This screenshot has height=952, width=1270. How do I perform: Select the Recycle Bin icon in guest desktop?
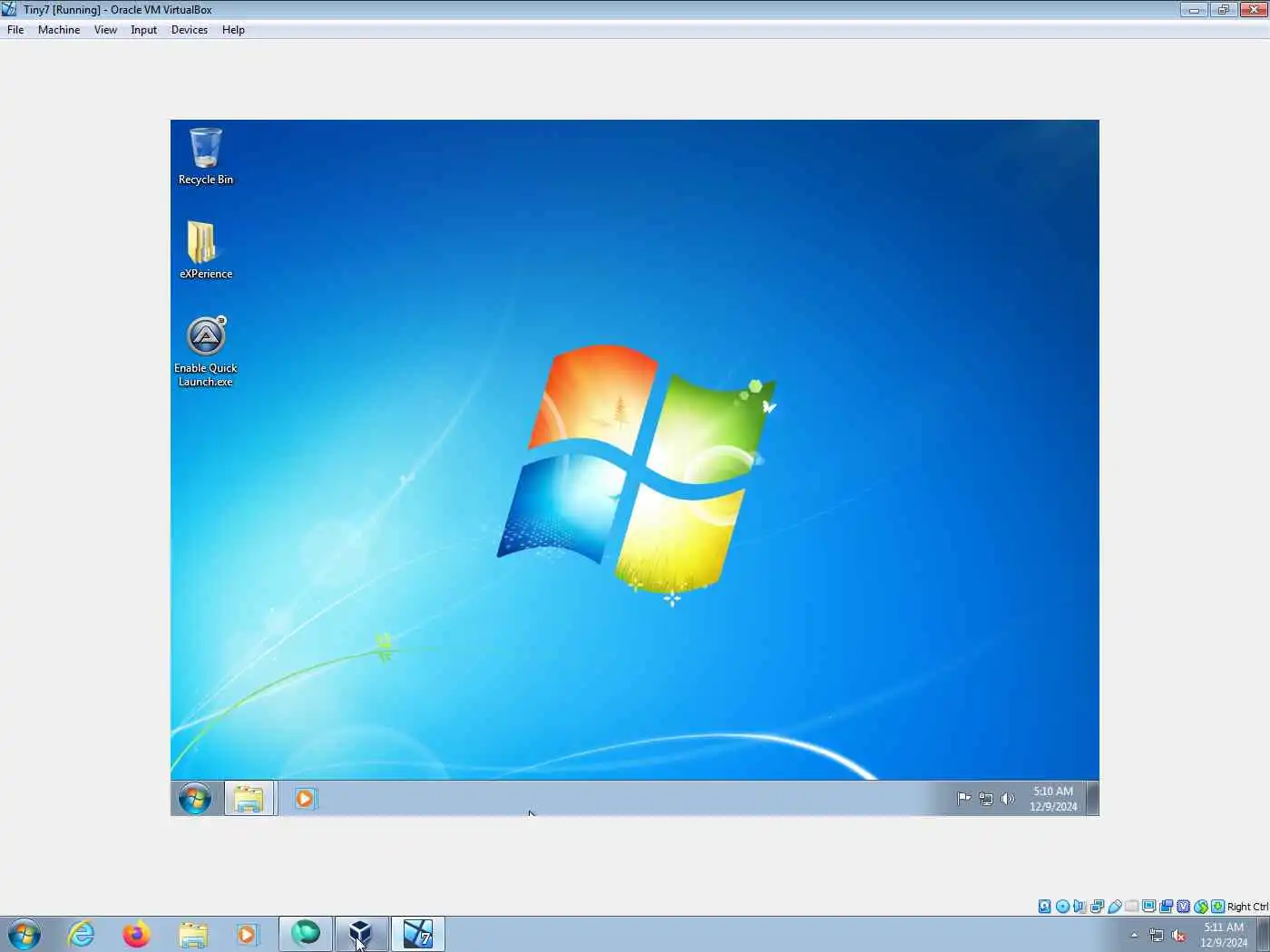point(206,156)
